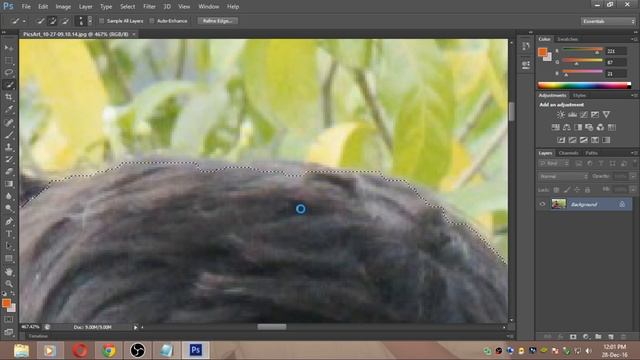
Task: Select the Gradient tool
Action: [9, 184]
